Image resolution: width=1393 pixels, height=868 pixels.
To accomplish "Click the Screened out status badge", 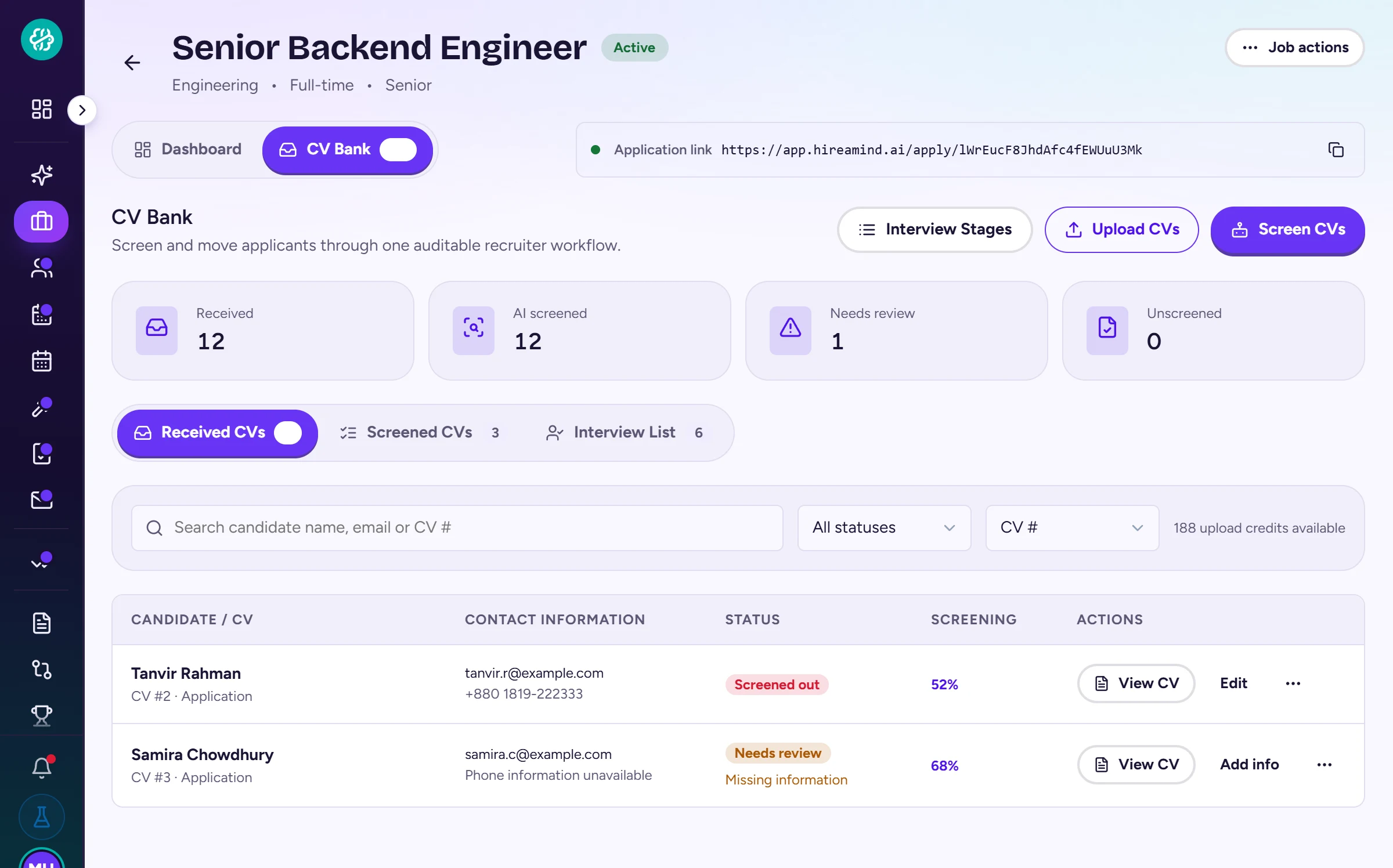I will 777,685.
